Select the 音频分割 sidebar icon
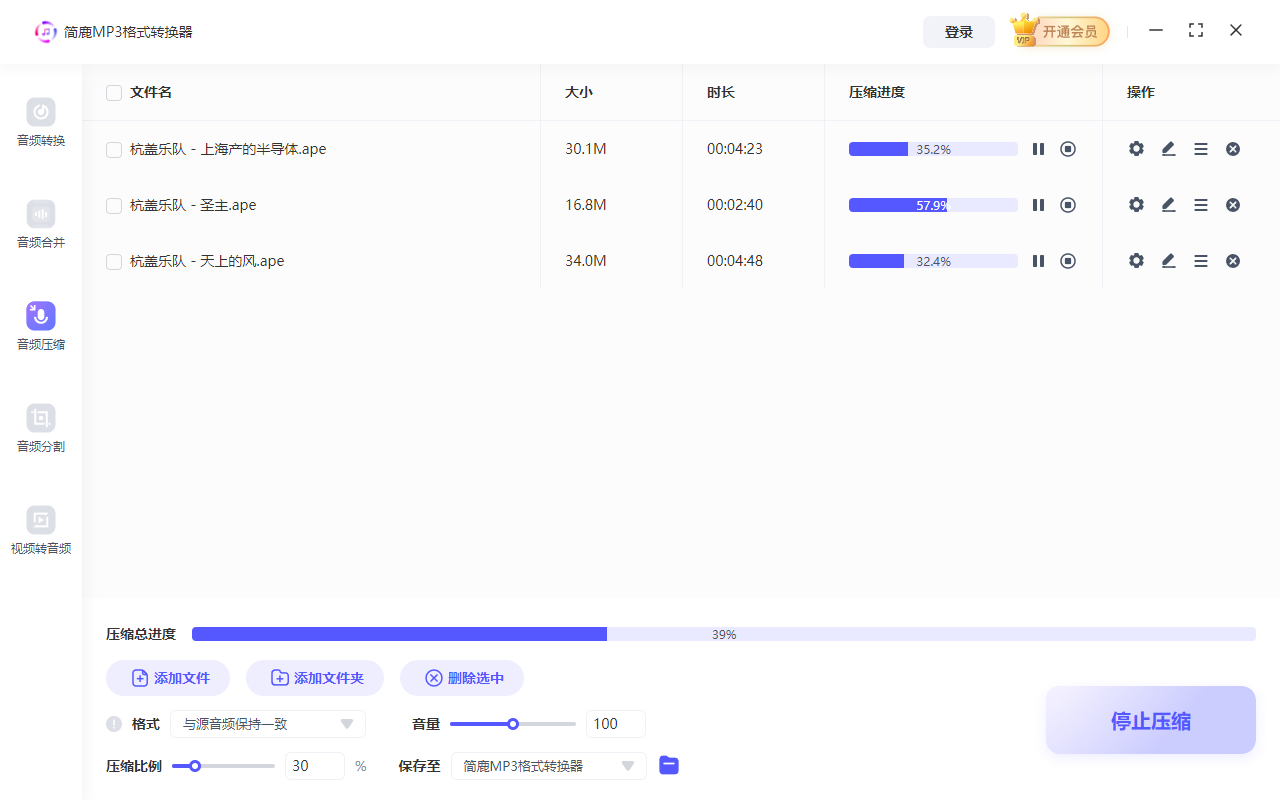The image size is (1280, 800). point(40,428)
